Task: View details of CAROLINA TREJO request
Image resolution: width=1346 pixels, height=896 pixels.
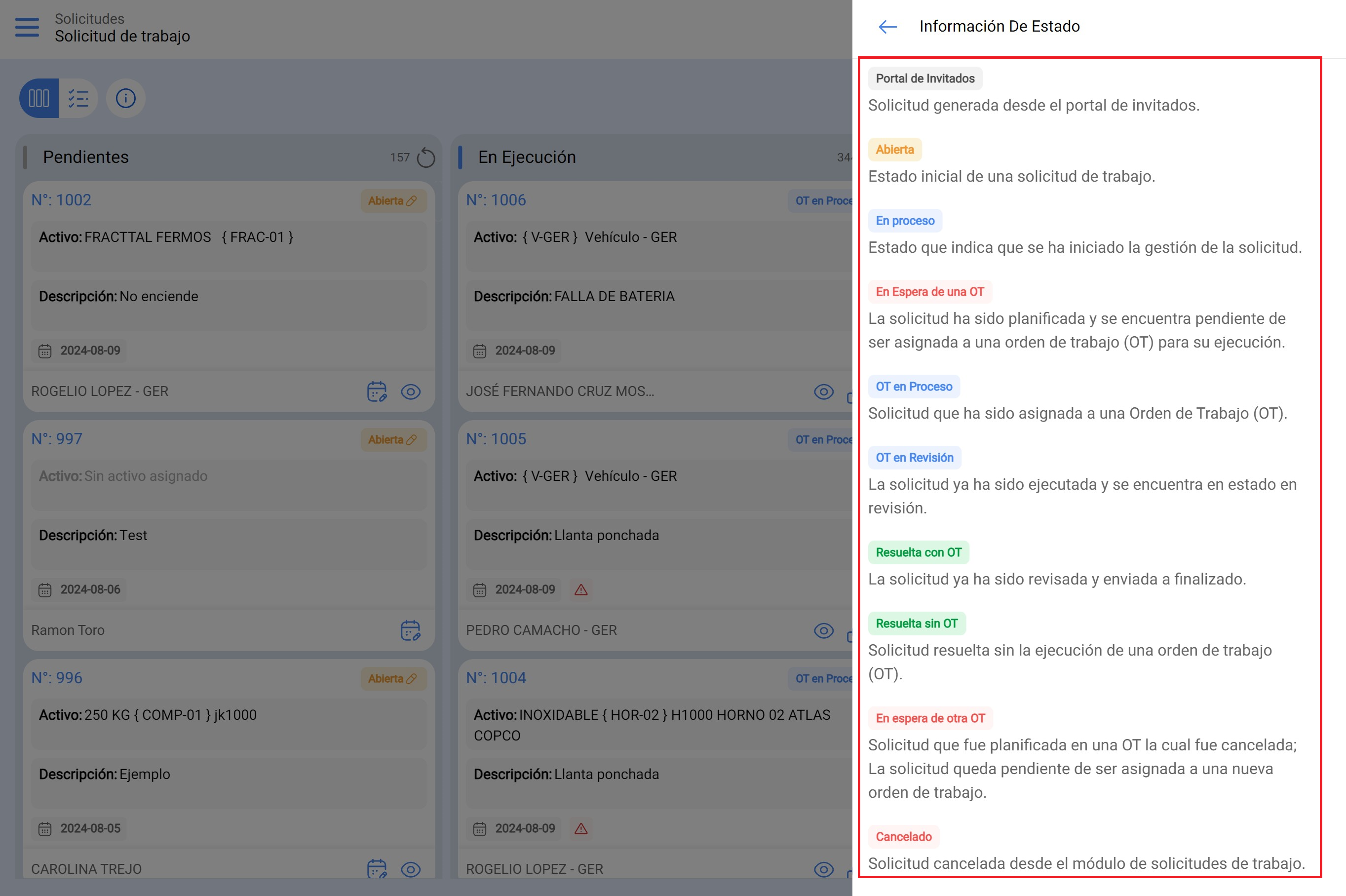Action: (x=411, y=869)
